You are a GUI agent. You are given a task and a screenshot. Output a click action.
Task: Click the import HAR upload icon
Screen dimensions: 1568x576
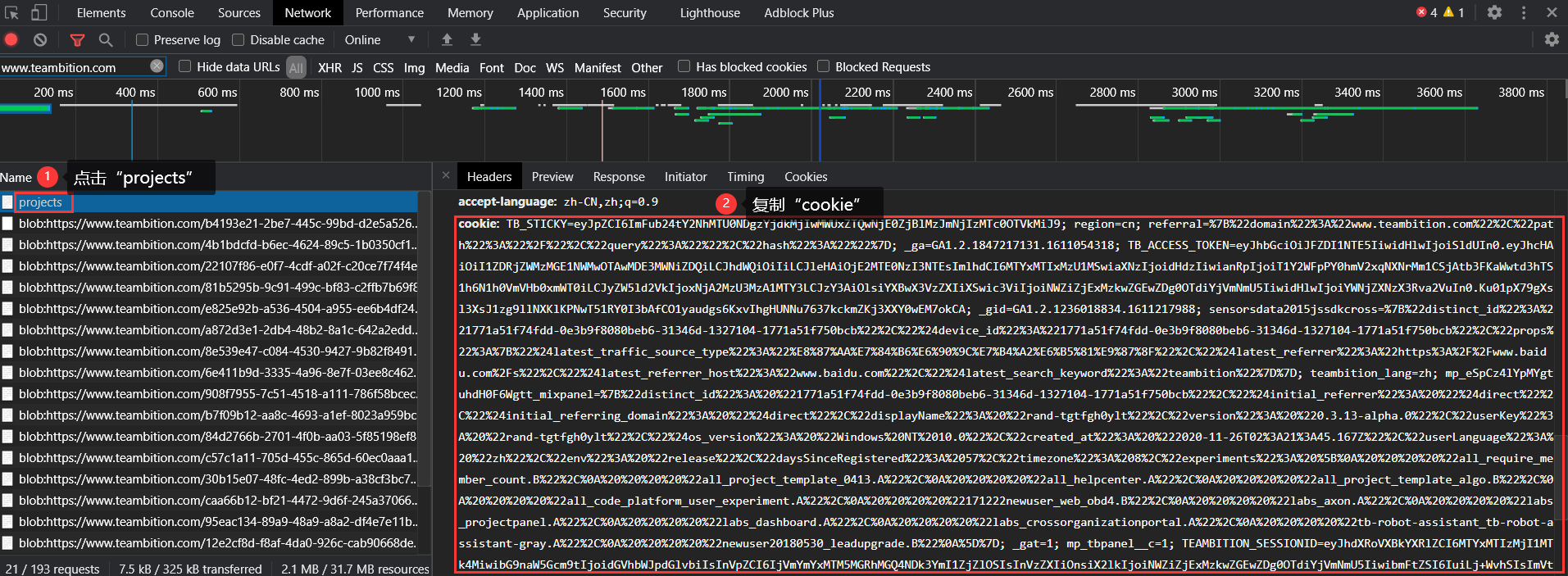[447, 39]
